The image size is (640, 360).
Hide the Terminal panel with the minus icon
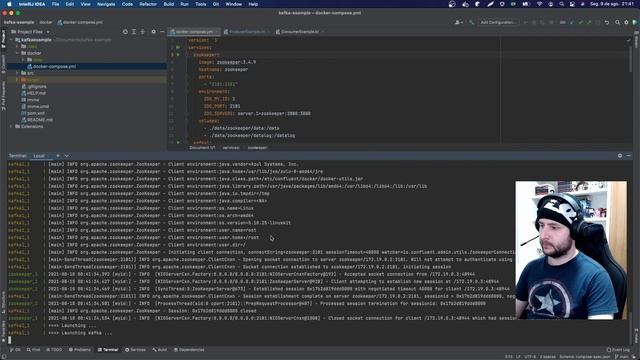point(628,156)
